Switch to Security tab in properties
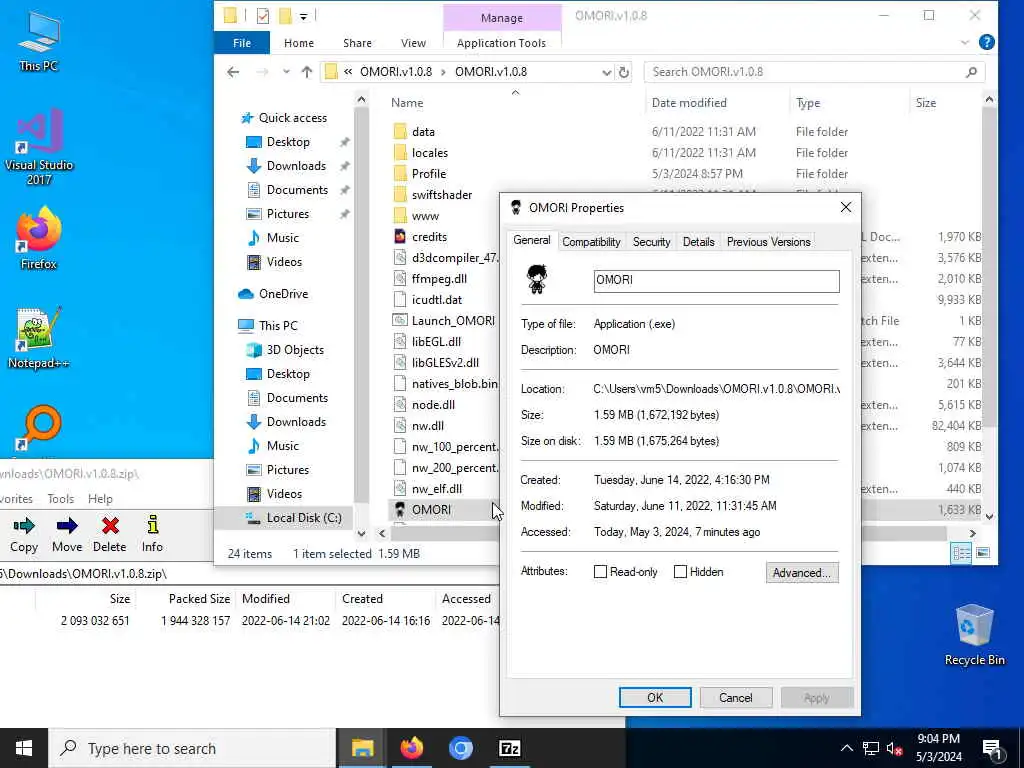1024x768 pixels. 651,242
